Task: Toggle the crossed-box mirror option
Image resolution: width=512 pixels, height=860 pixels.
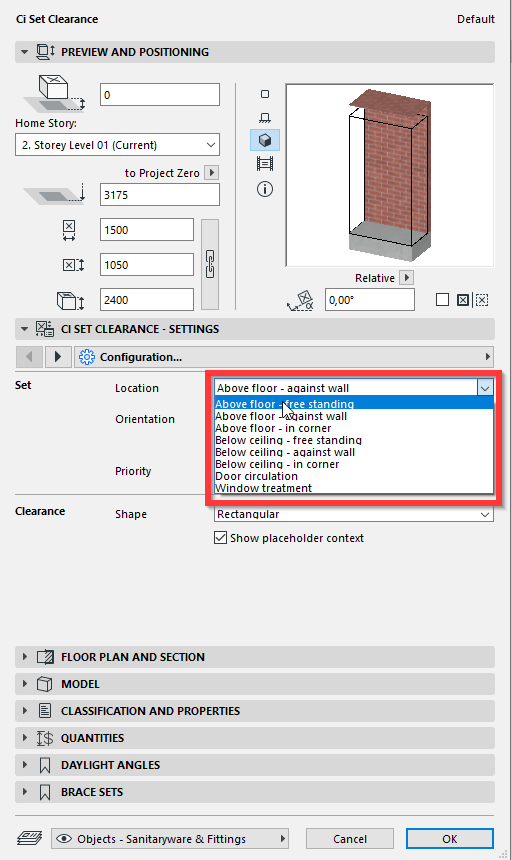Action: click(463, 300)
